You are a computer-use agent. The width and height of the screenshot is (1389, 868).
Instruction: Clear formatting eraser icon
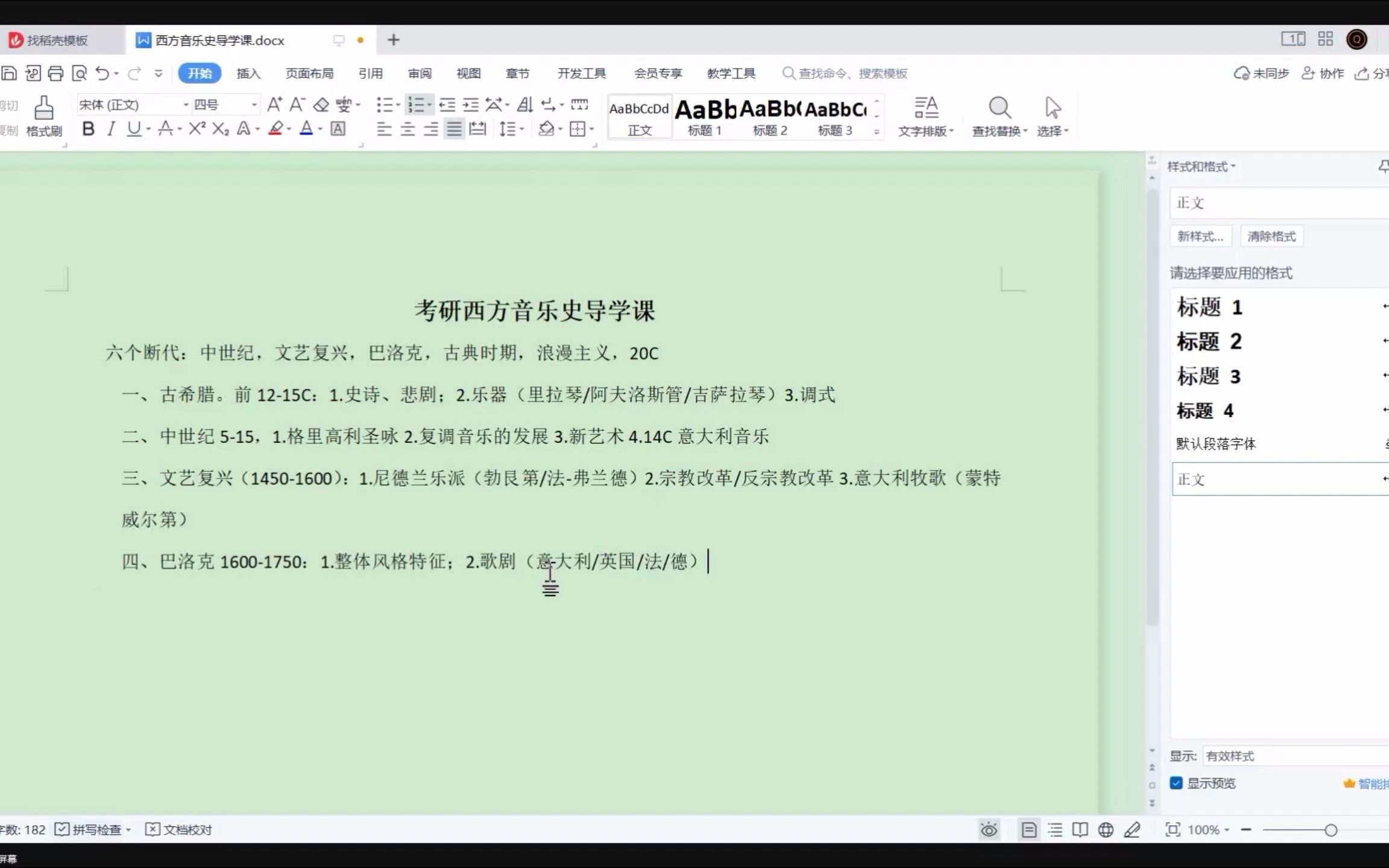(321, 105)
